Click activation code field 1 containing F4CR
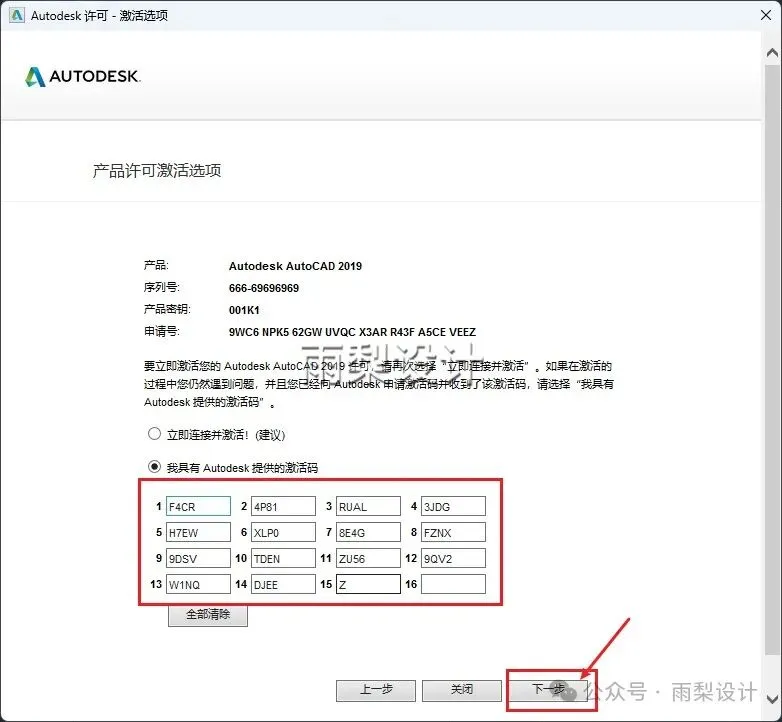This screenshot has width=782, height=722. 198,506
